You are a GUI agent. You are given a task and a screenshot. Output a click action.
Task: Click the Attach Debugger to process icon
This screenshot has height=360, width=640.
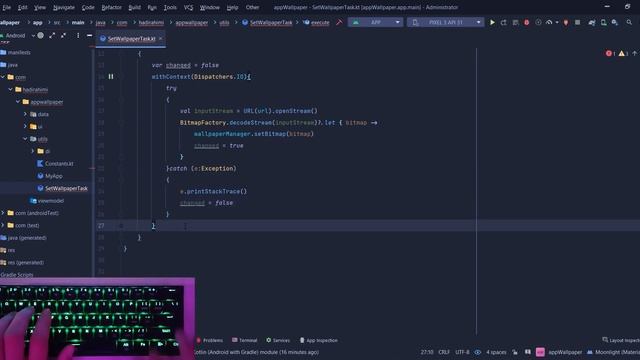click(566, 22)
